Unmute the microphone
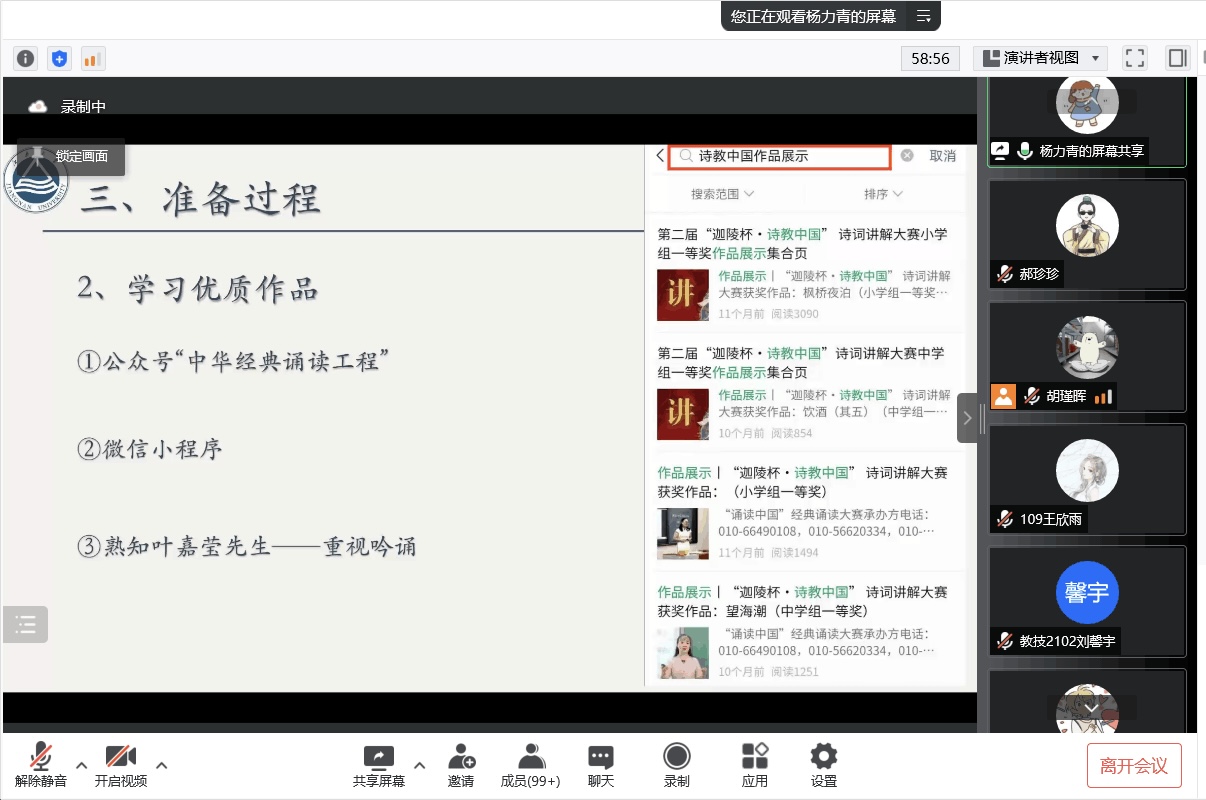Screen dimensions: 1206x800 click(x=41, y=765)
